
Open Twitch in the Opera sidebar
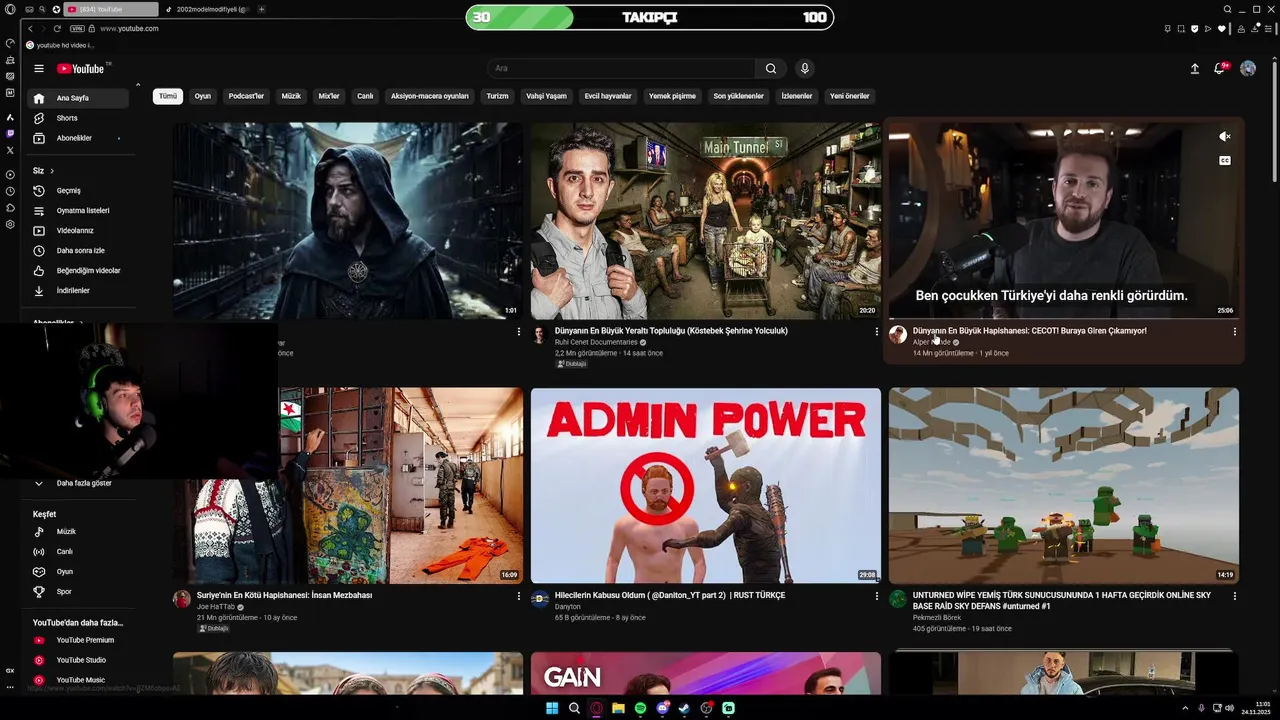click(x=10, y=133)
